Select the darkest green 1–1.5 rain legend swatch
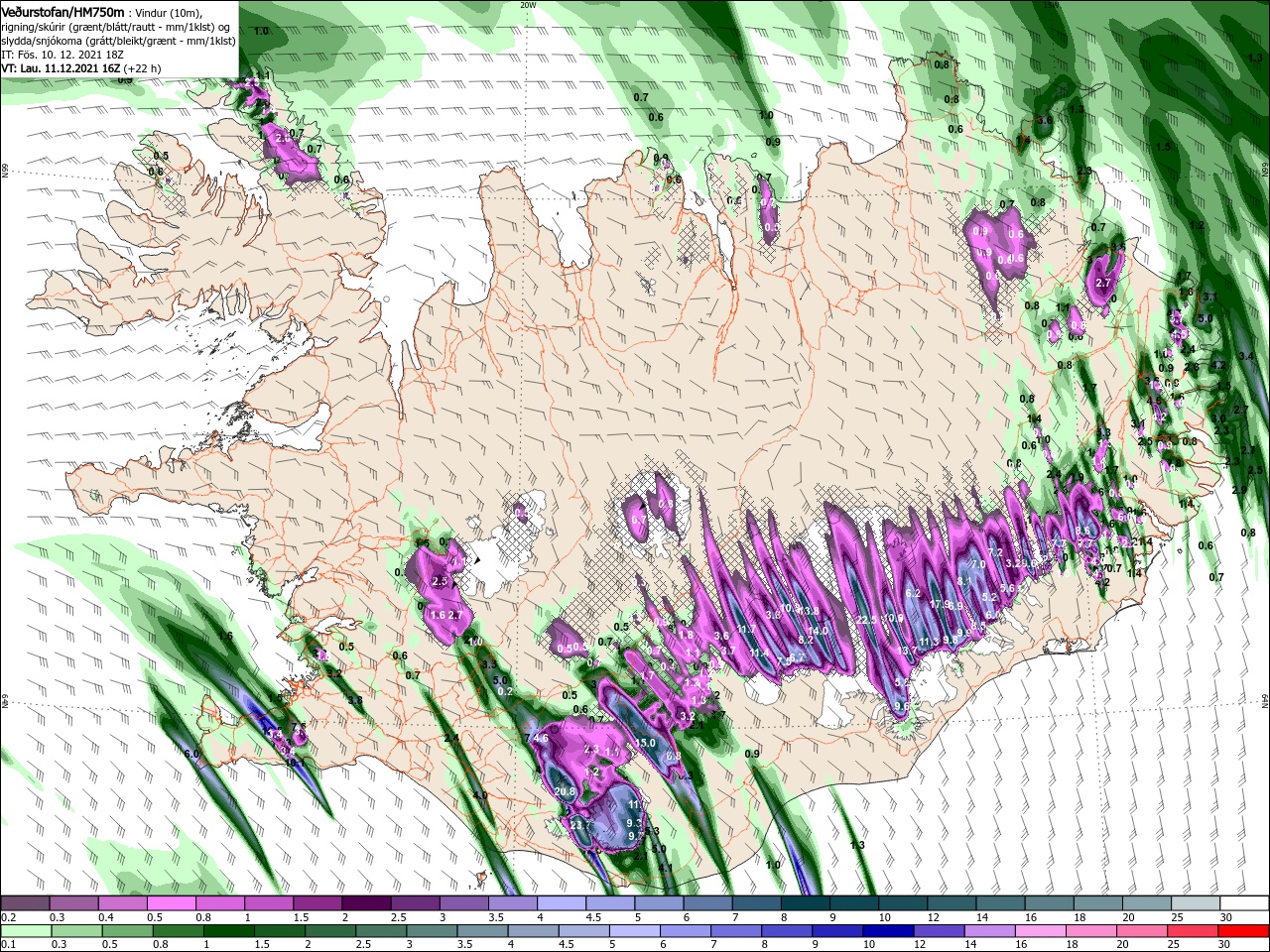This screenshot has width=1270, height=952. click(228, 931)
